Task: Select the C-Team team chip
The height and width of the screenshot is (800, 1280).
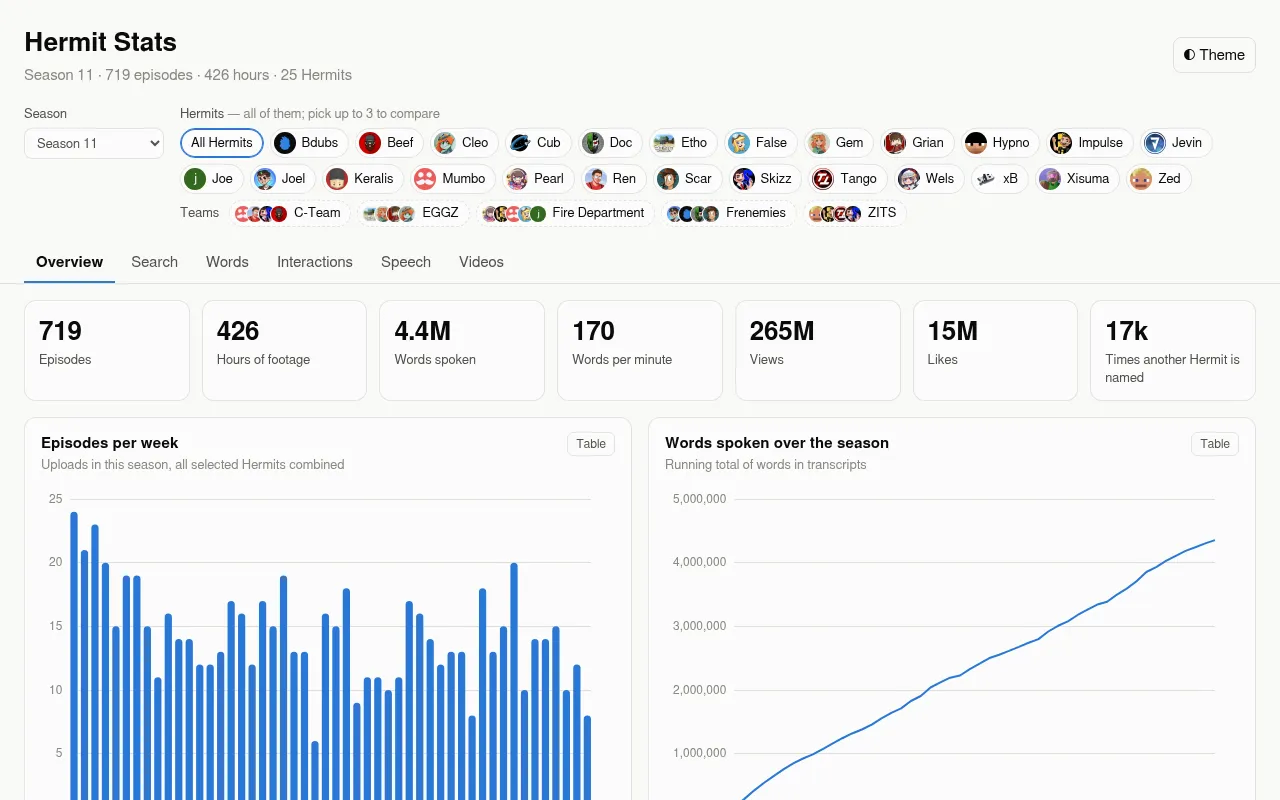Action: click(x=290, y=213)
